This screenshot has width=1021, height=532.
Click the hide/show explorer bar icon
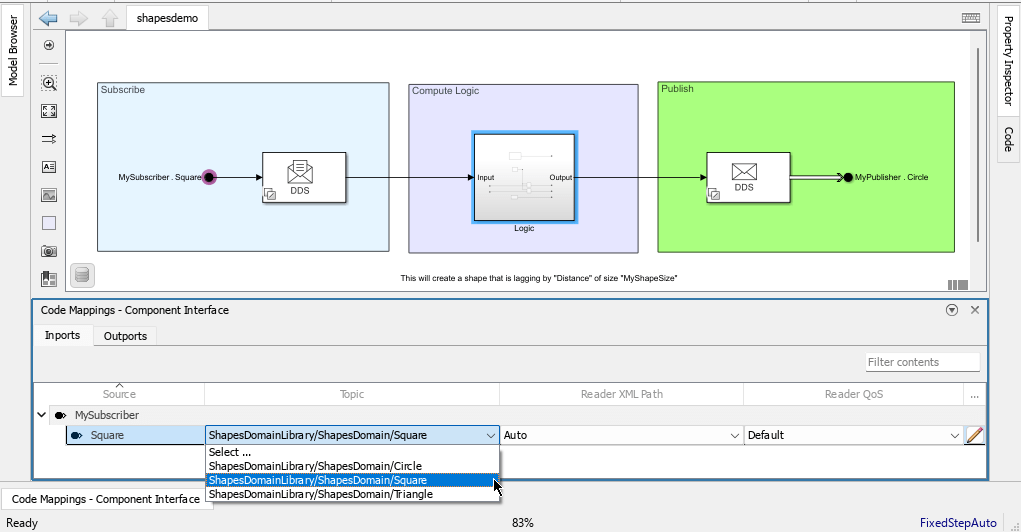[49, 45]
